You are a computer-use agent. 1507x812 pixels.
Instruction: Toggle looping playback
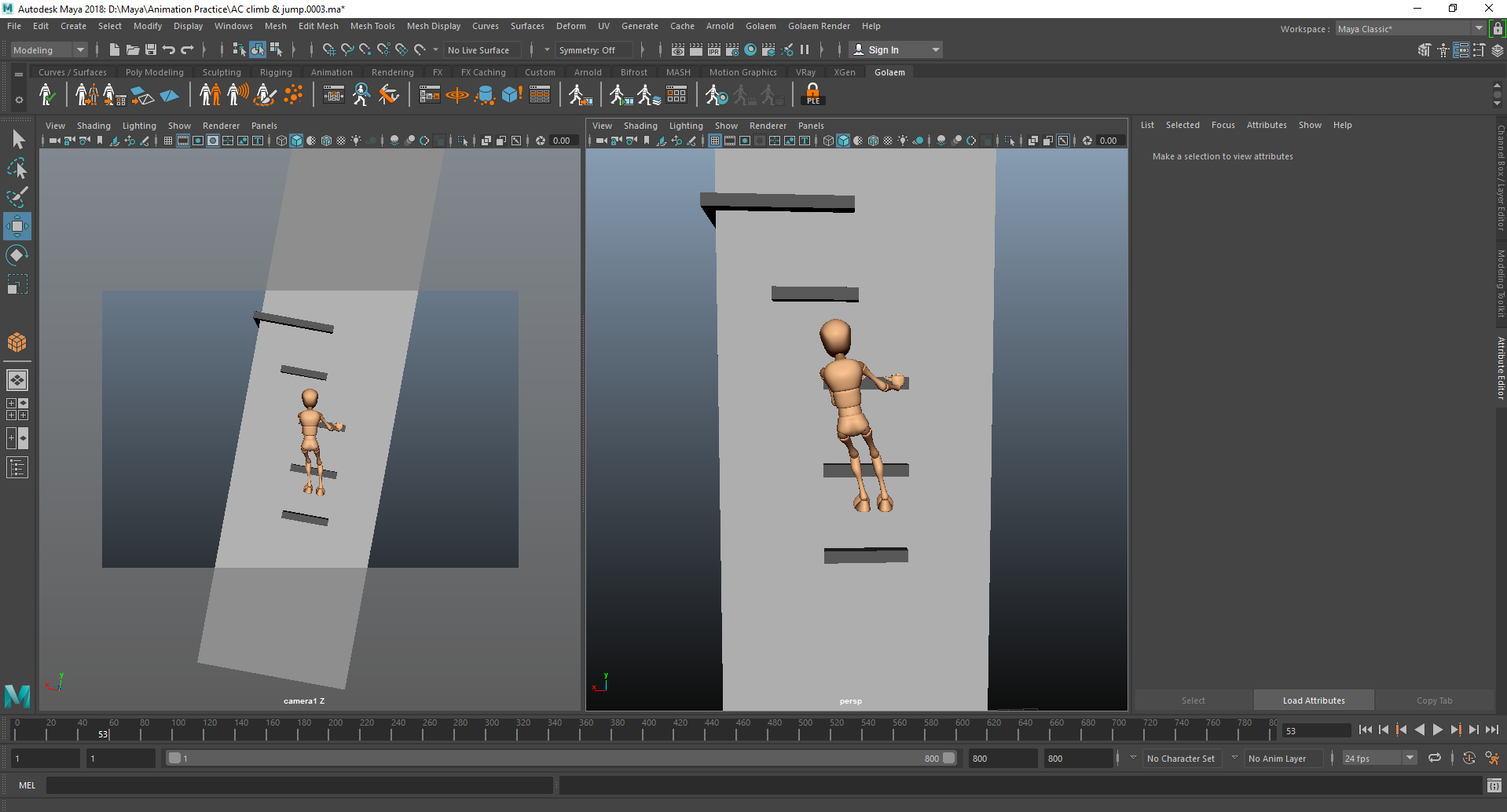coord(1435,758)
